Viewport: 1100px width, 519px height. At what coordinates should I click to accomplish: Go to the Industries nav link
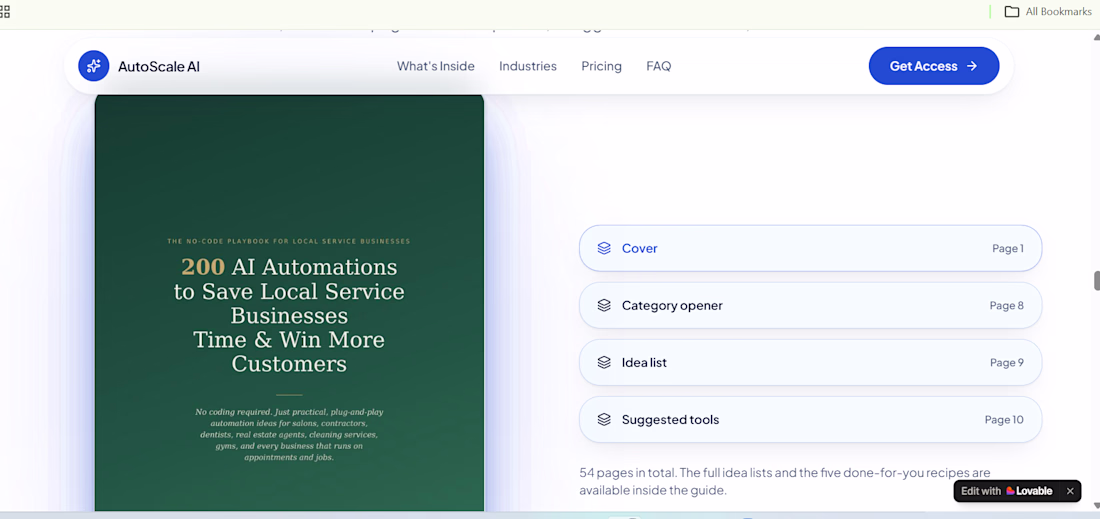(528, 66)
